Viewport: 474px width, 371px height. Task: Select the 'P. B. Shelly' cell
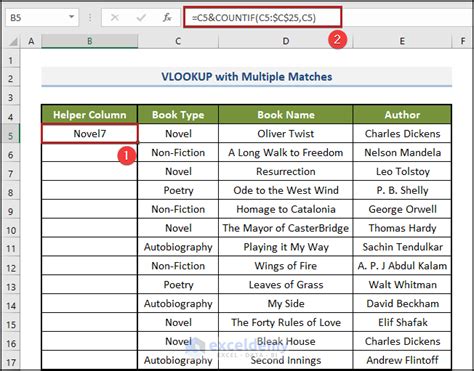coord(402,190)
